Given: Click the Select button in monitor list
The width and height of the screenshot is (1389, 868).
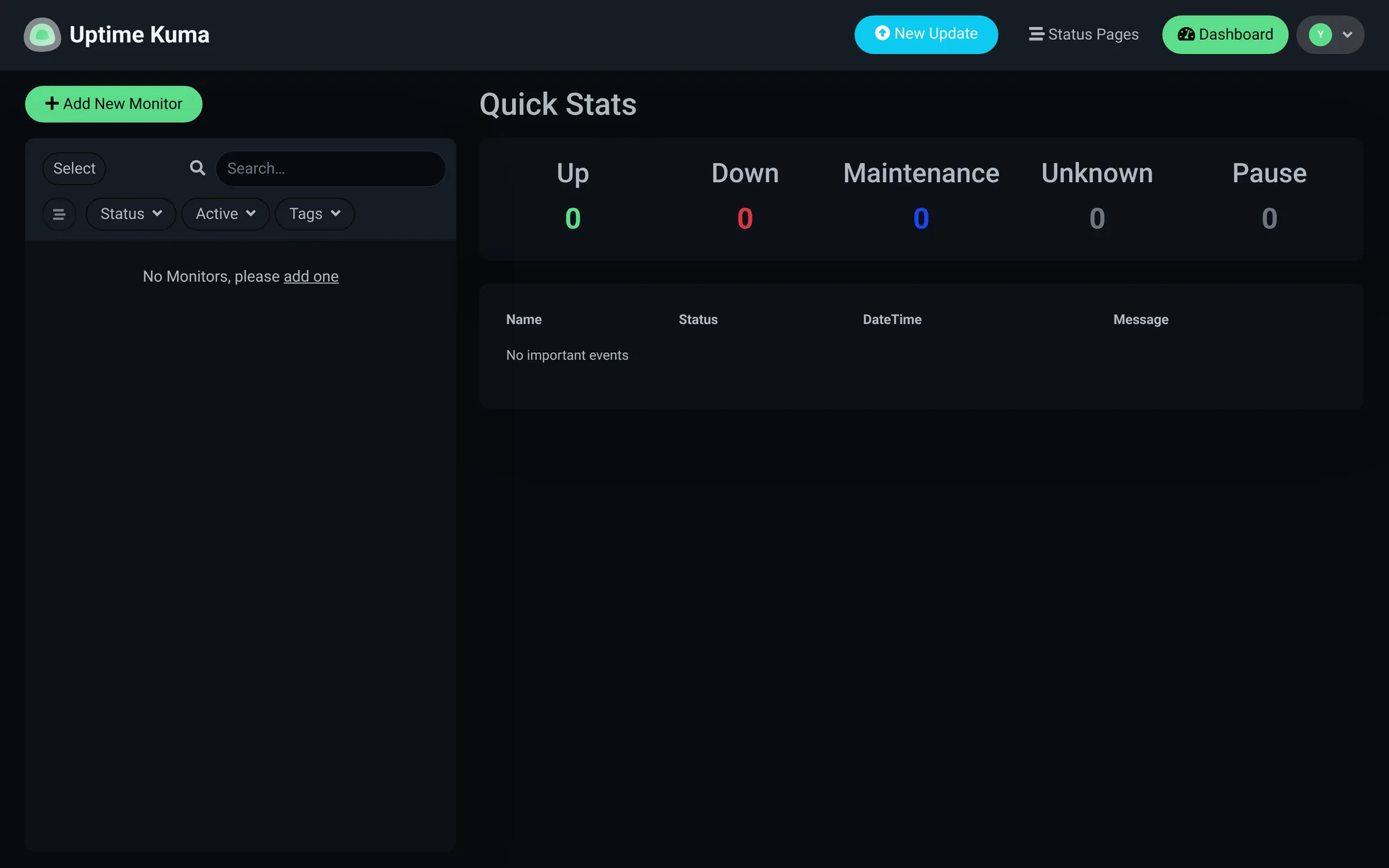Looking at the screenshot, I should 74,168.
